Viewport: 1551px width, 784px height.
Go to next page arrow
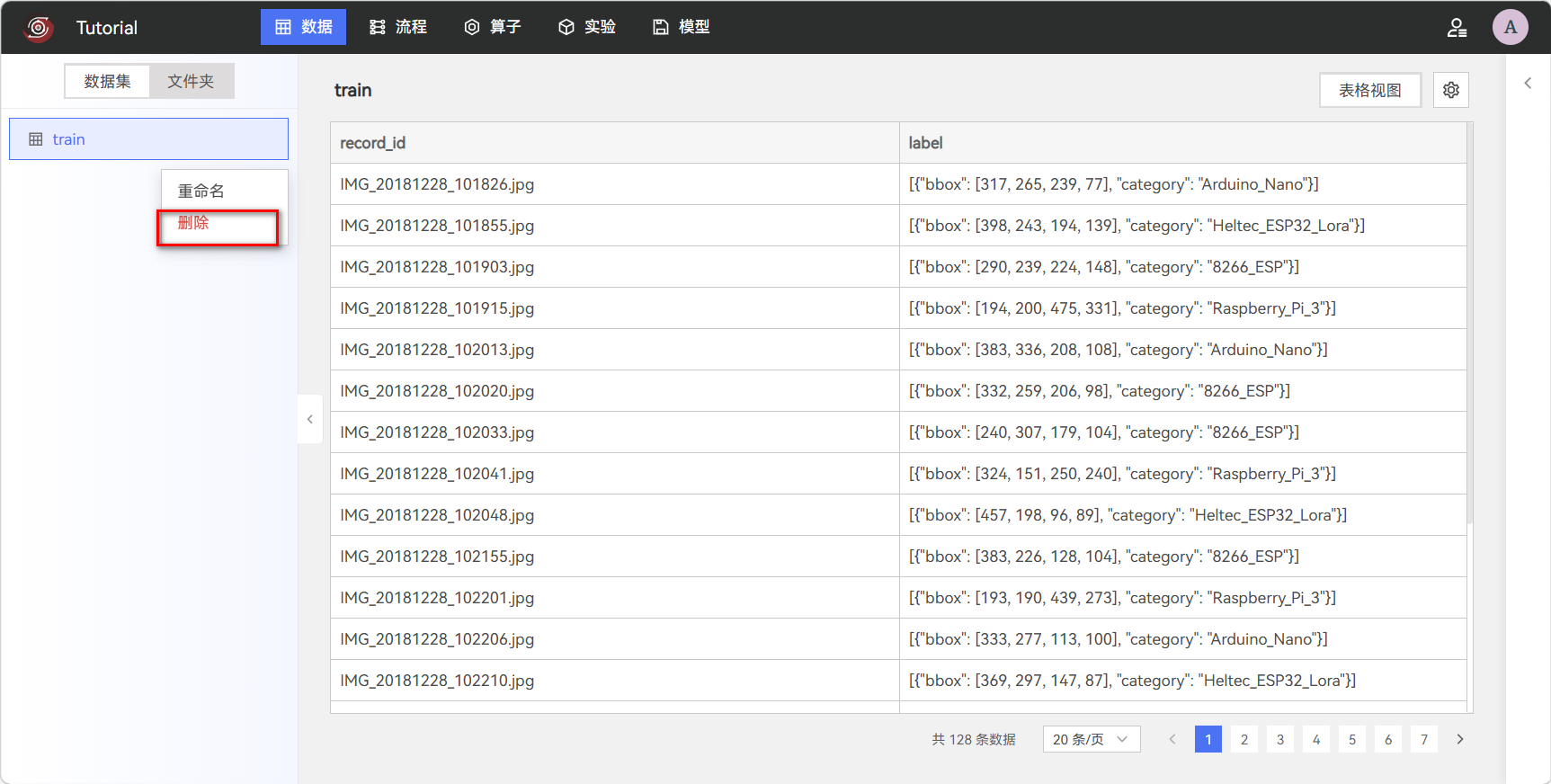point(1460,739)
